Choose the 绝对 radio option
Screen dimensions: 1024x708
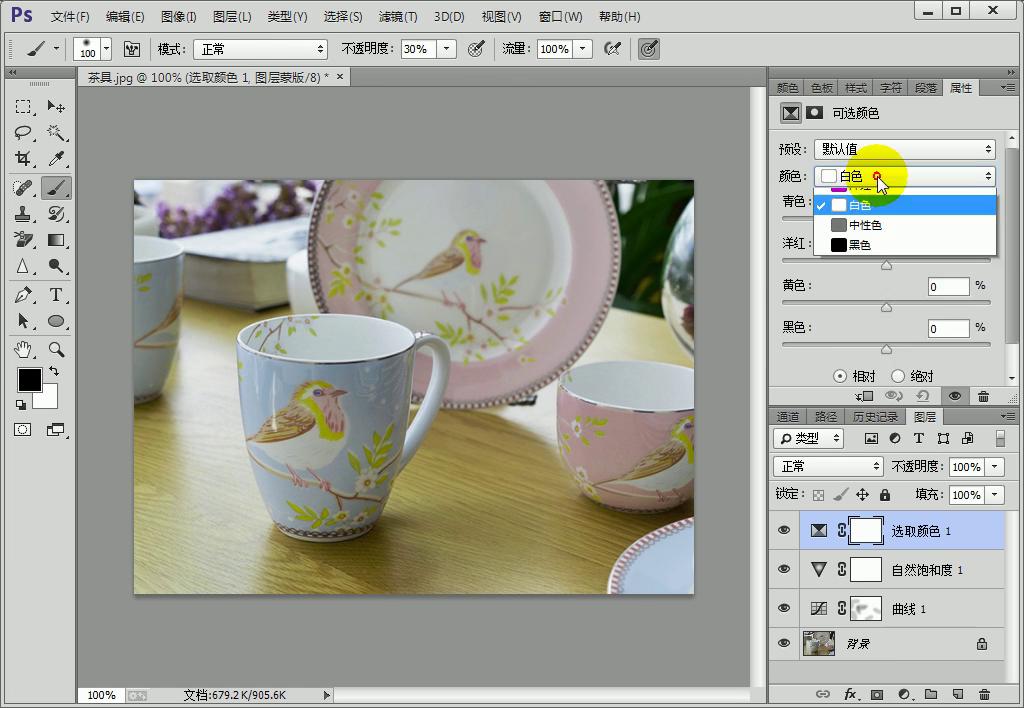[898, 376]
